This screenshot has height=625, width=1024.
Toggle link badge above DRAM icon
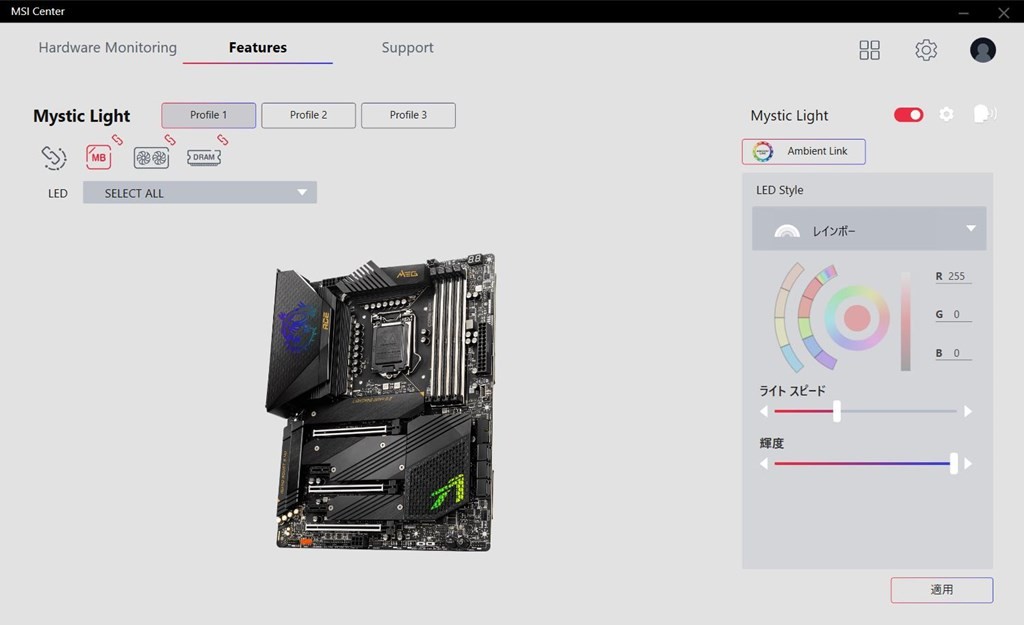[223, 140]
